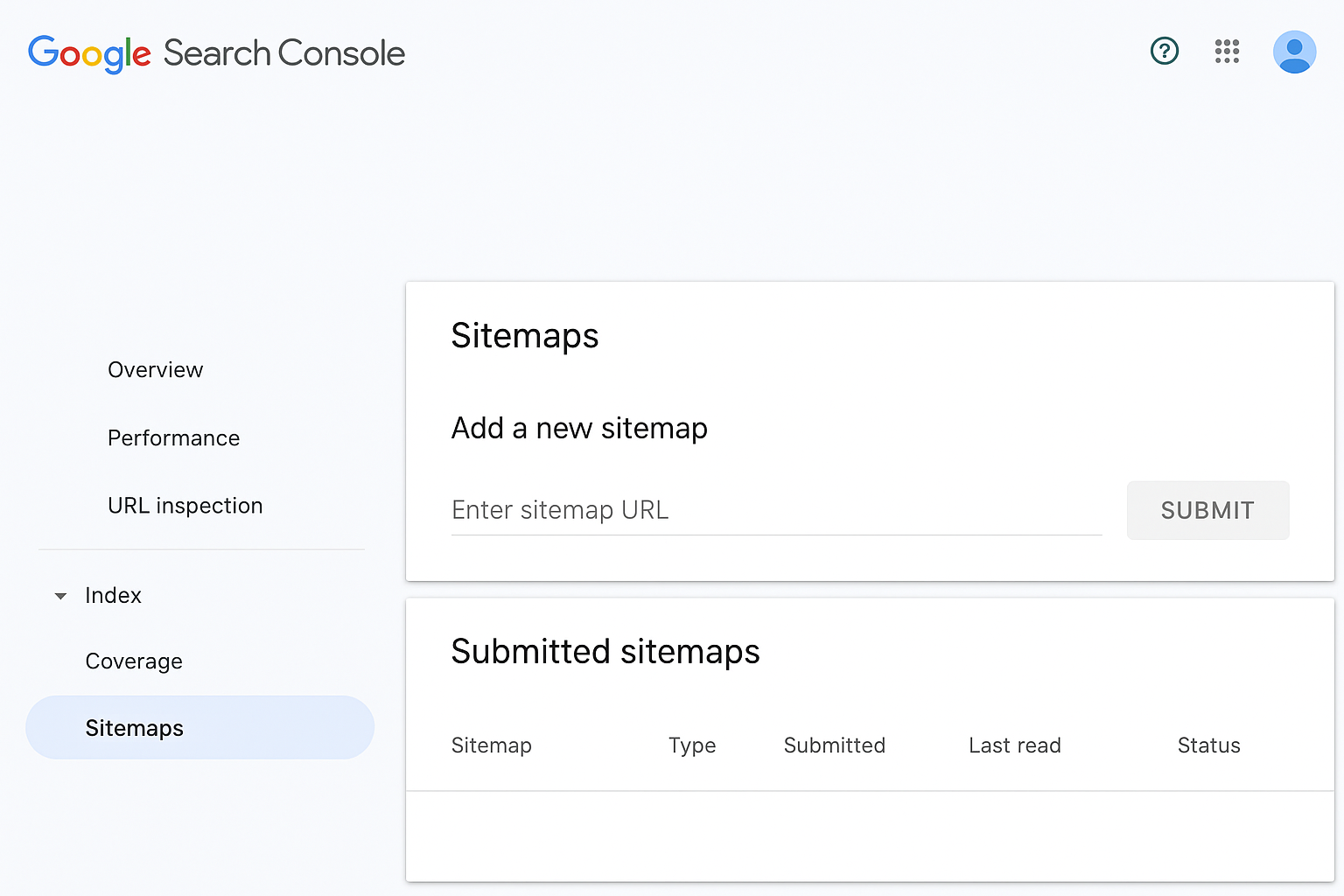Click the Last read column header
The width and height of the screenshot is (1344, 896).
[x=1014, y=745]
